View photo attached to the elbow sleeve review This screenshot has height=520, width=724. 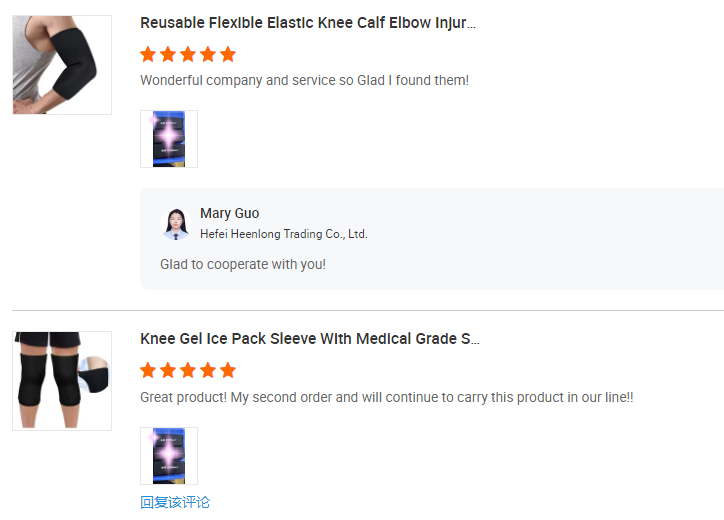169,139
